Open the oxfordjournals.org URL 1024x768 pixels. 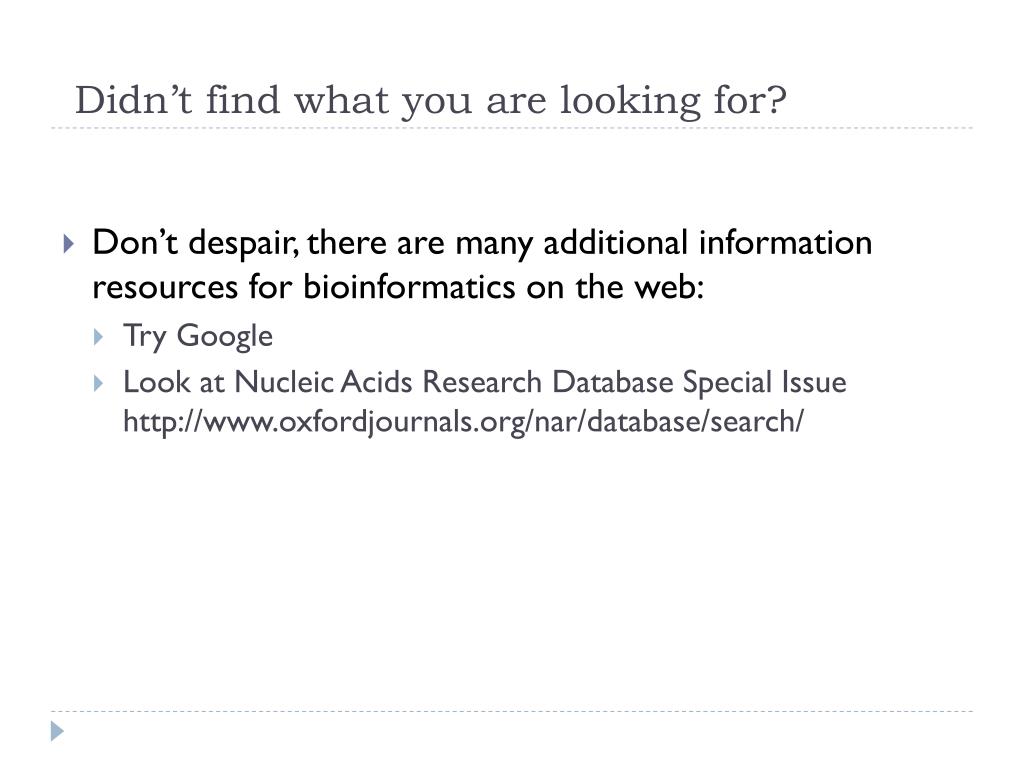463,422
